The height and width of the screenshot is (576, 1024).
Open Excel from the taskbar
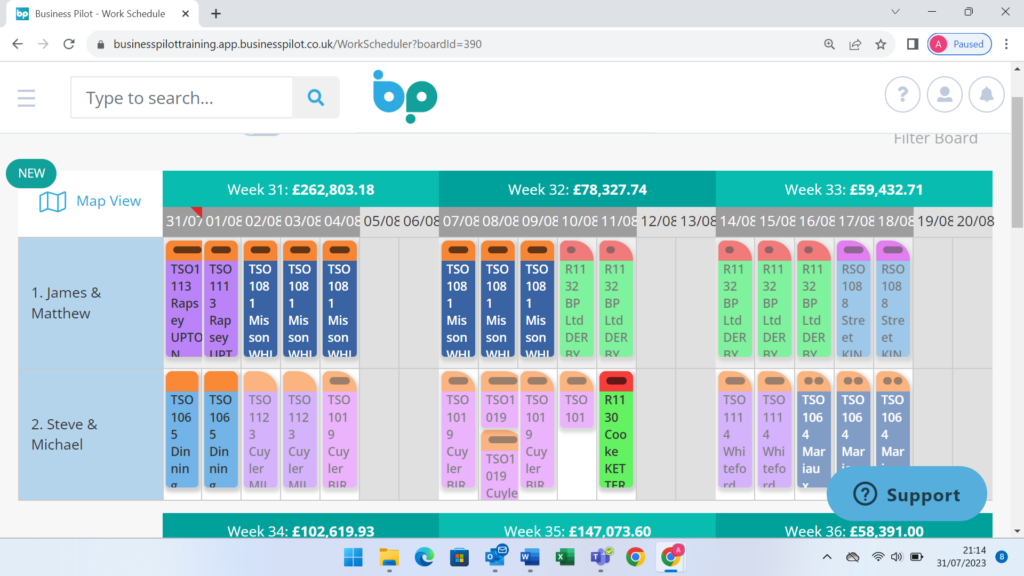pos(565,557)
